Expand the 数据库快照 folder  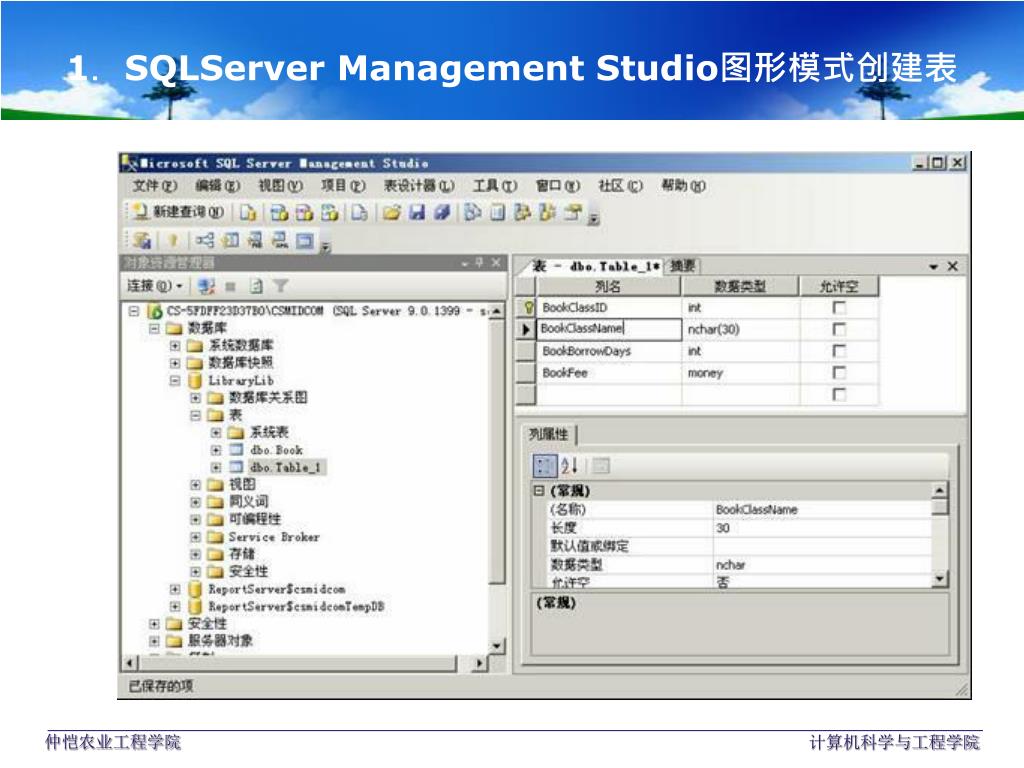tap(175, 362)
